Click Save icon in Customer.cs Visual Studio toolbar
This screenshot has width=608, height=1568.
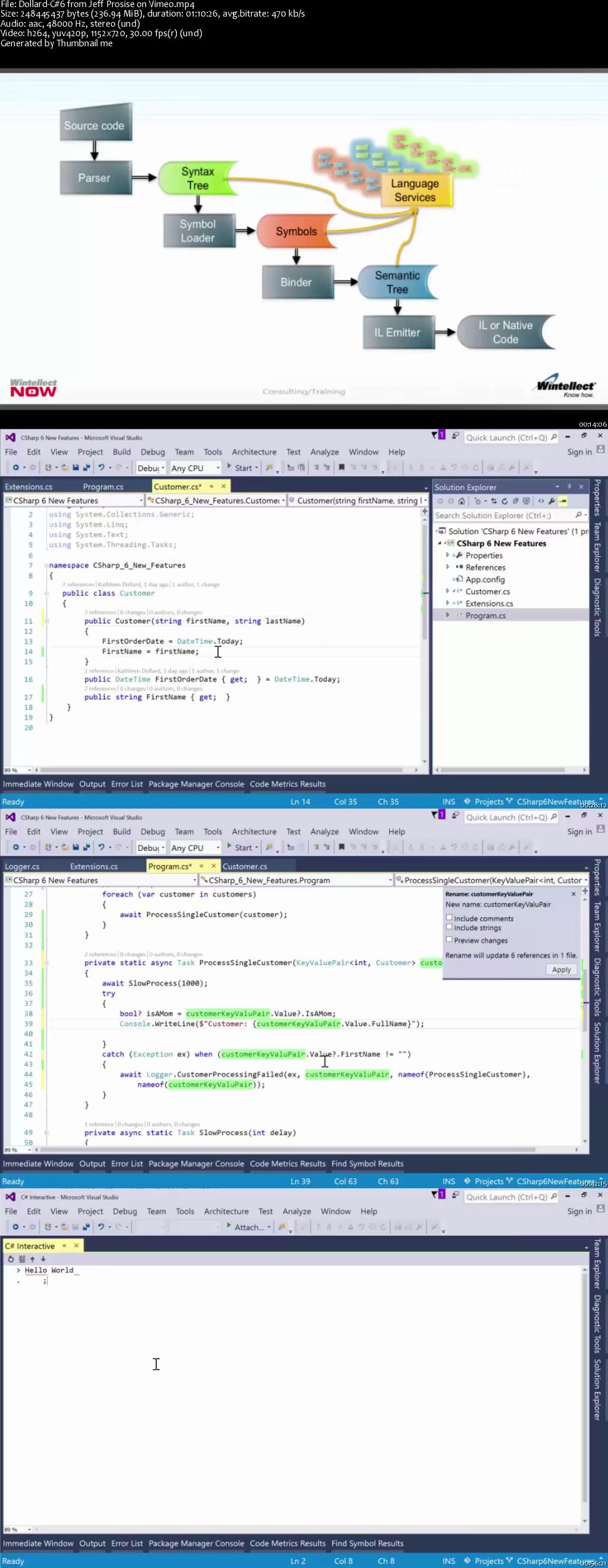(x=76, y=467)
